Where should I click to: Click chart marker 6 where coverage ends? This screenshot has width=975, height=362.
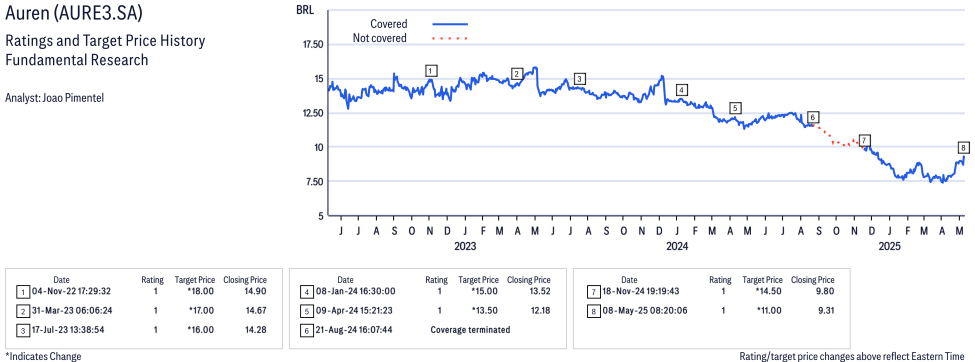point(812,117)
